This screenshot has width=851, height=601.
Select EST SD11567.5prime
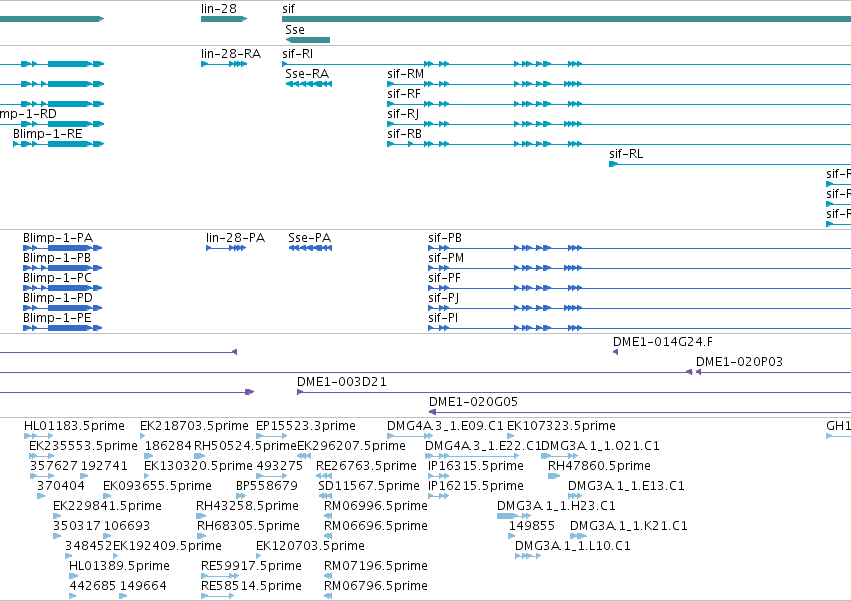[x=325, y=496]
